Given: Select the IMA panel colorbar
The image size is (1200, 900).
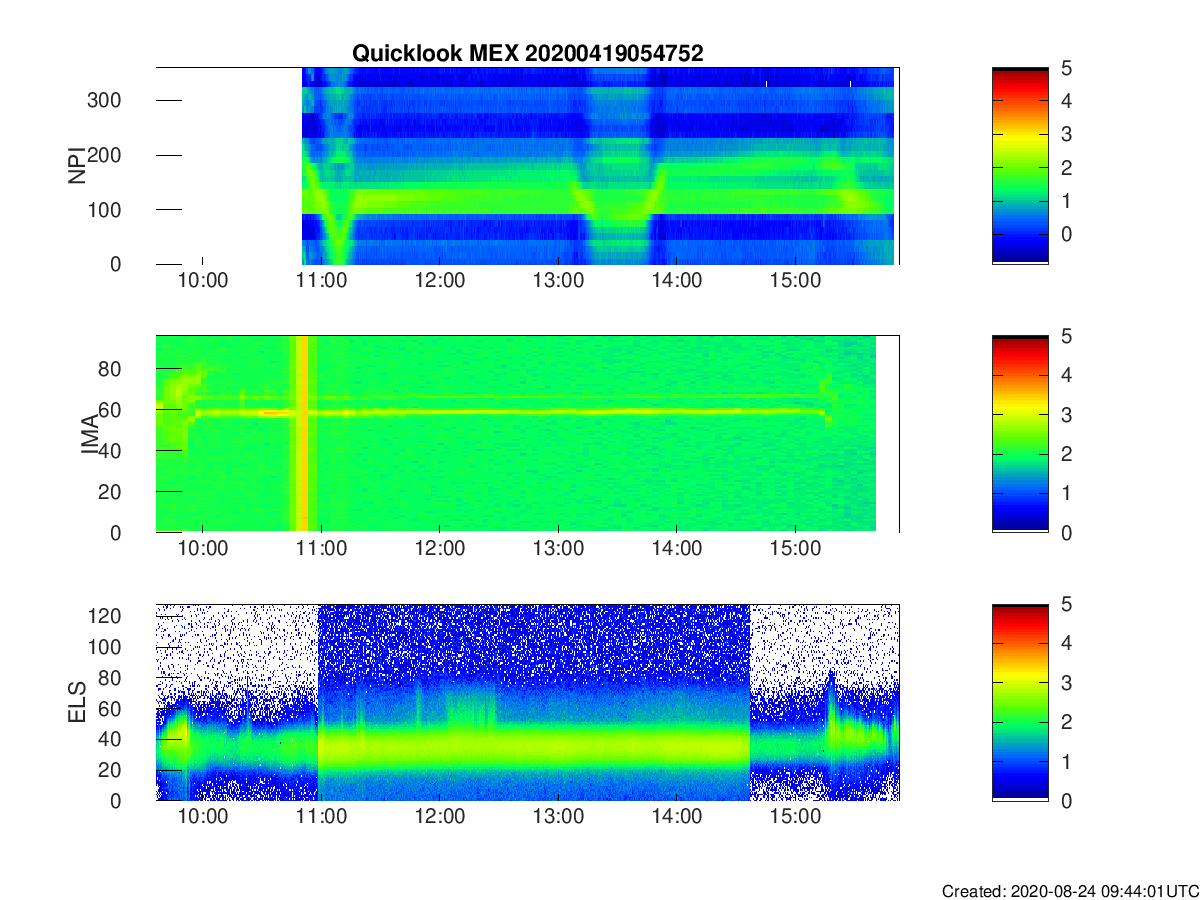Looking at the screenshot, I should click(1020, 434).
